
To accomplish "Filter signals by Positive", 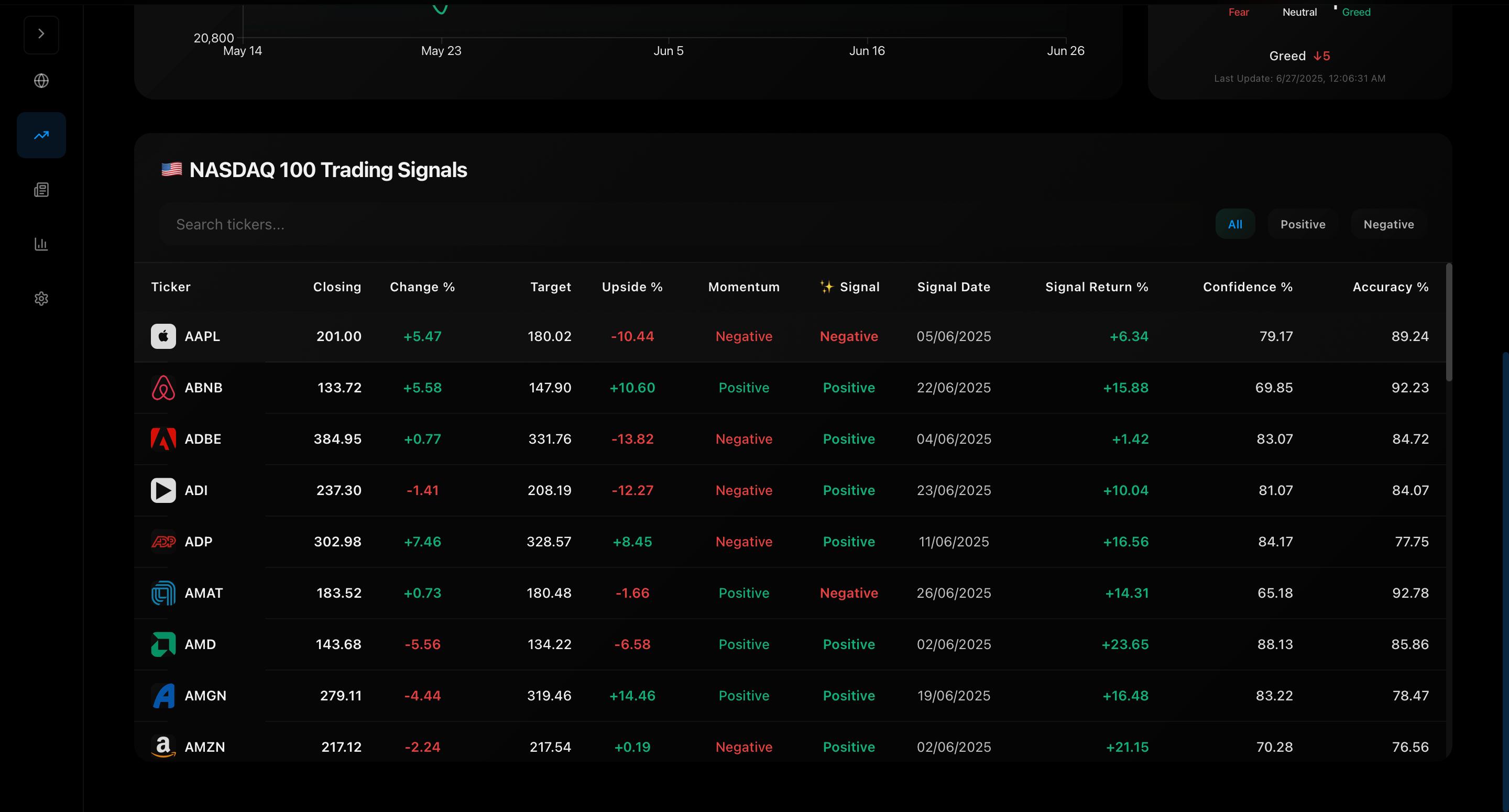I will 1302,224.
